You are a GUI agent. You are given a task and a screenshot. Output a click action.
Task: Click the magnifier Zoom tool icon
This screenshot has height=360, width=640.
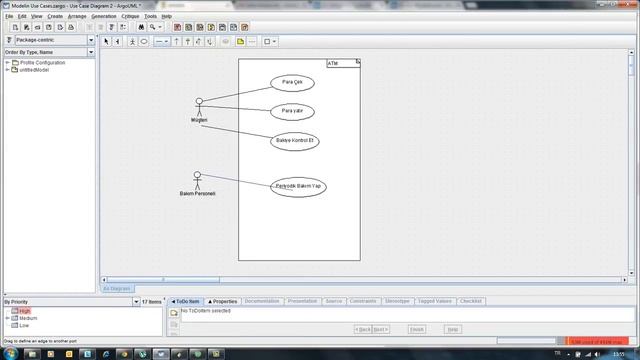[x=152, y=27]
